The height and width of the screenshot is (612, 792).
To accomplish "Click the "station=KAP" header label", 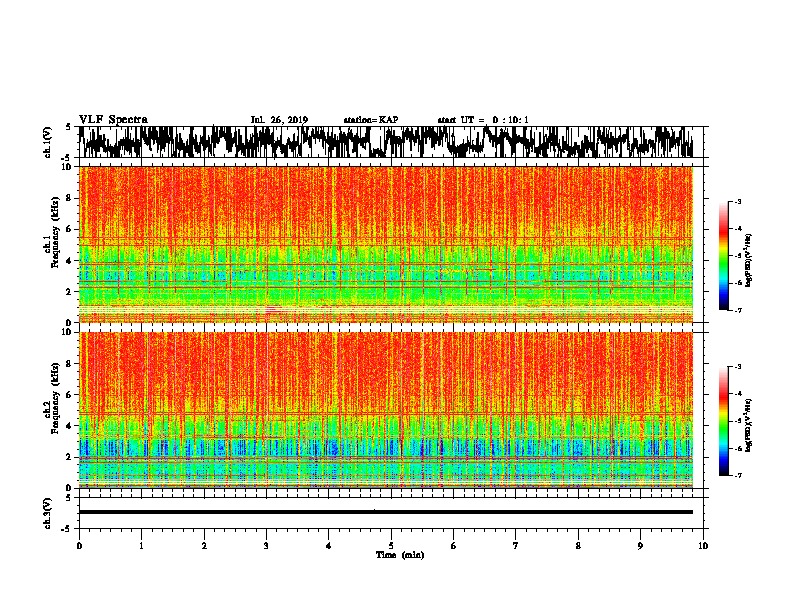I will (371, 120).
